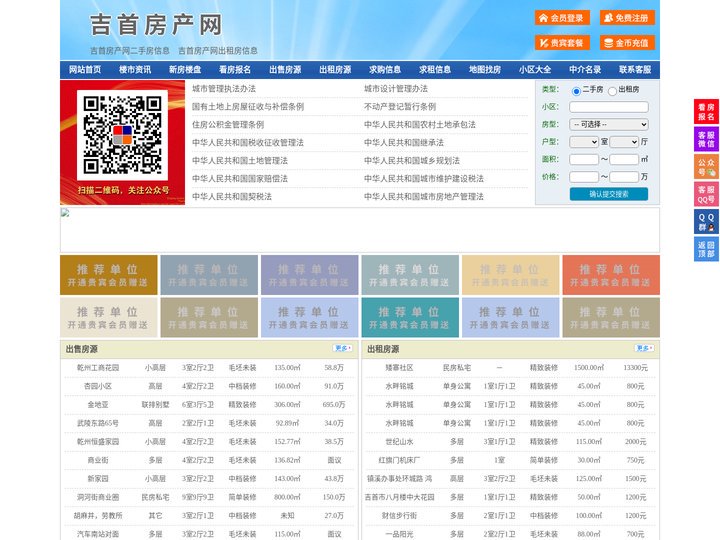Open 吉首房产网出租房信息 header link
720x540 pixels.
pyautogui.click(x=218, y=51)
